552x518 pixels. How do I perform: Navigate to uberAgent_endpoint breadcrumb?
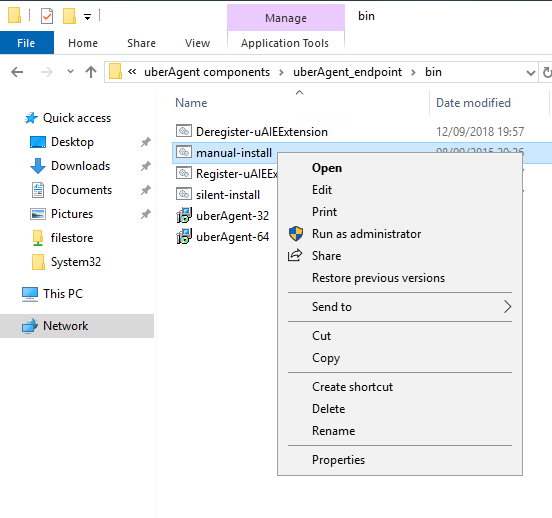[x=347, y=72]
